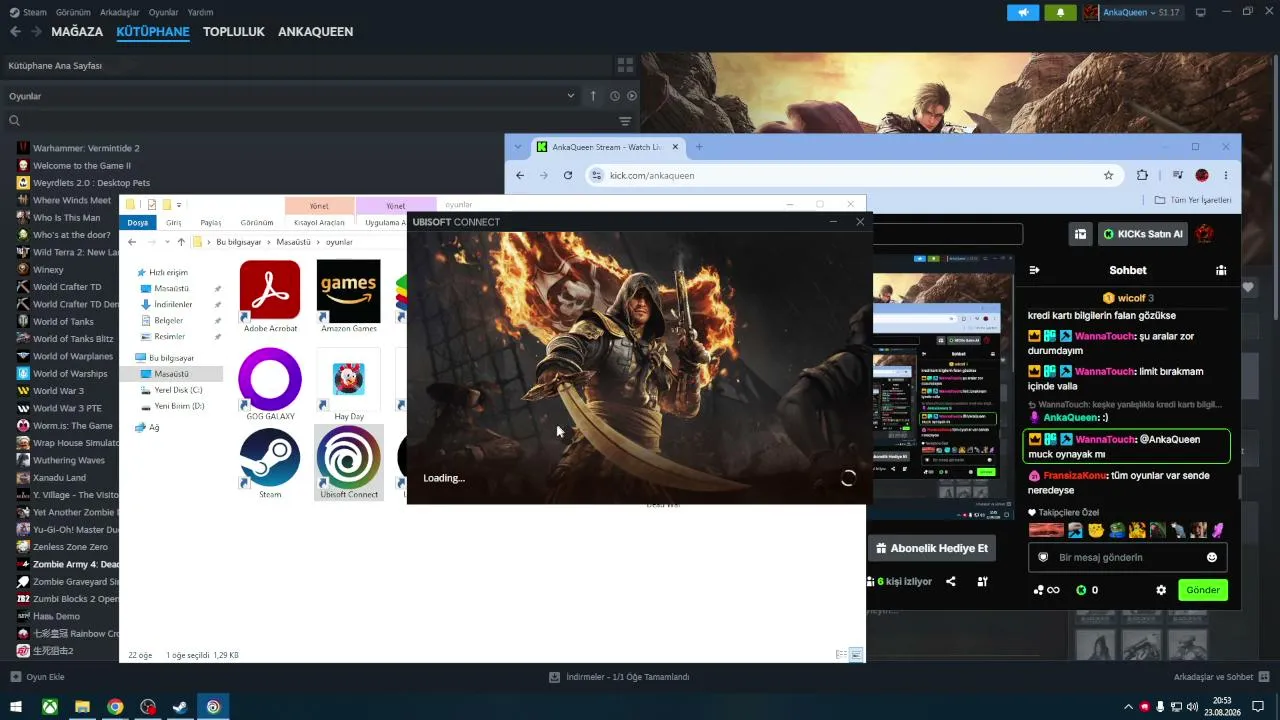Switch to Explorer Görünüm ribbon tab
The width and height of the screenshot is (1280, 720).
257,222
